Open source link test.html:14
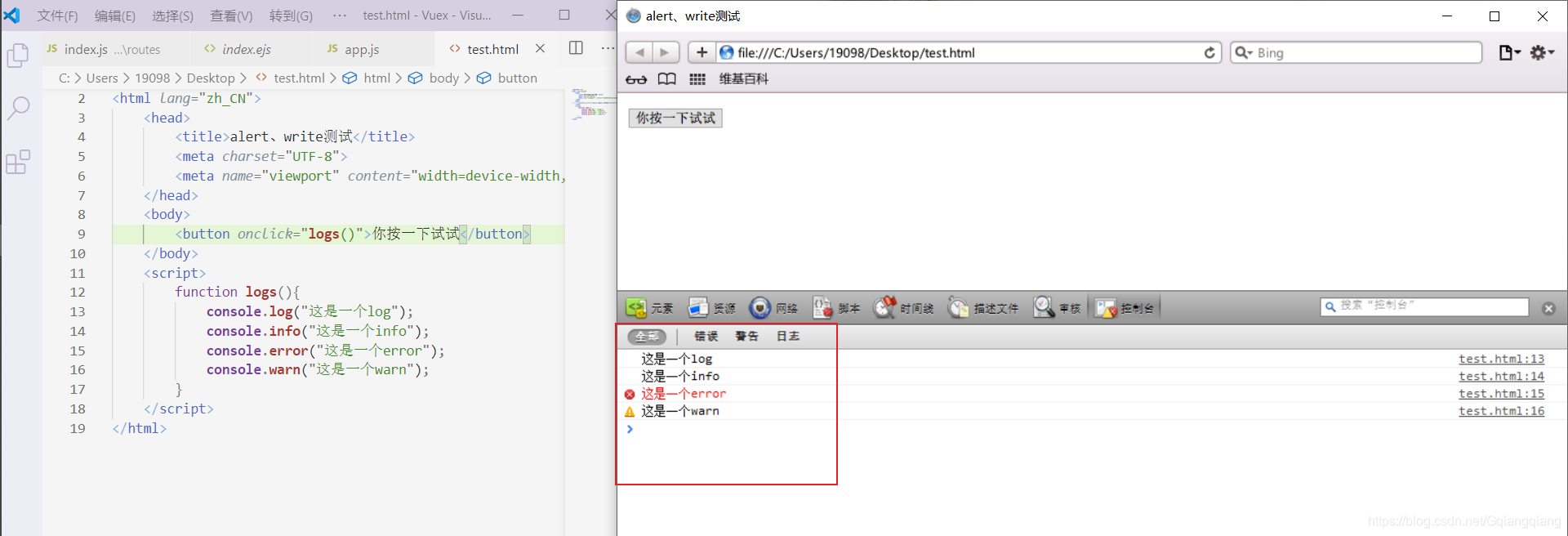 (1502, 376)
